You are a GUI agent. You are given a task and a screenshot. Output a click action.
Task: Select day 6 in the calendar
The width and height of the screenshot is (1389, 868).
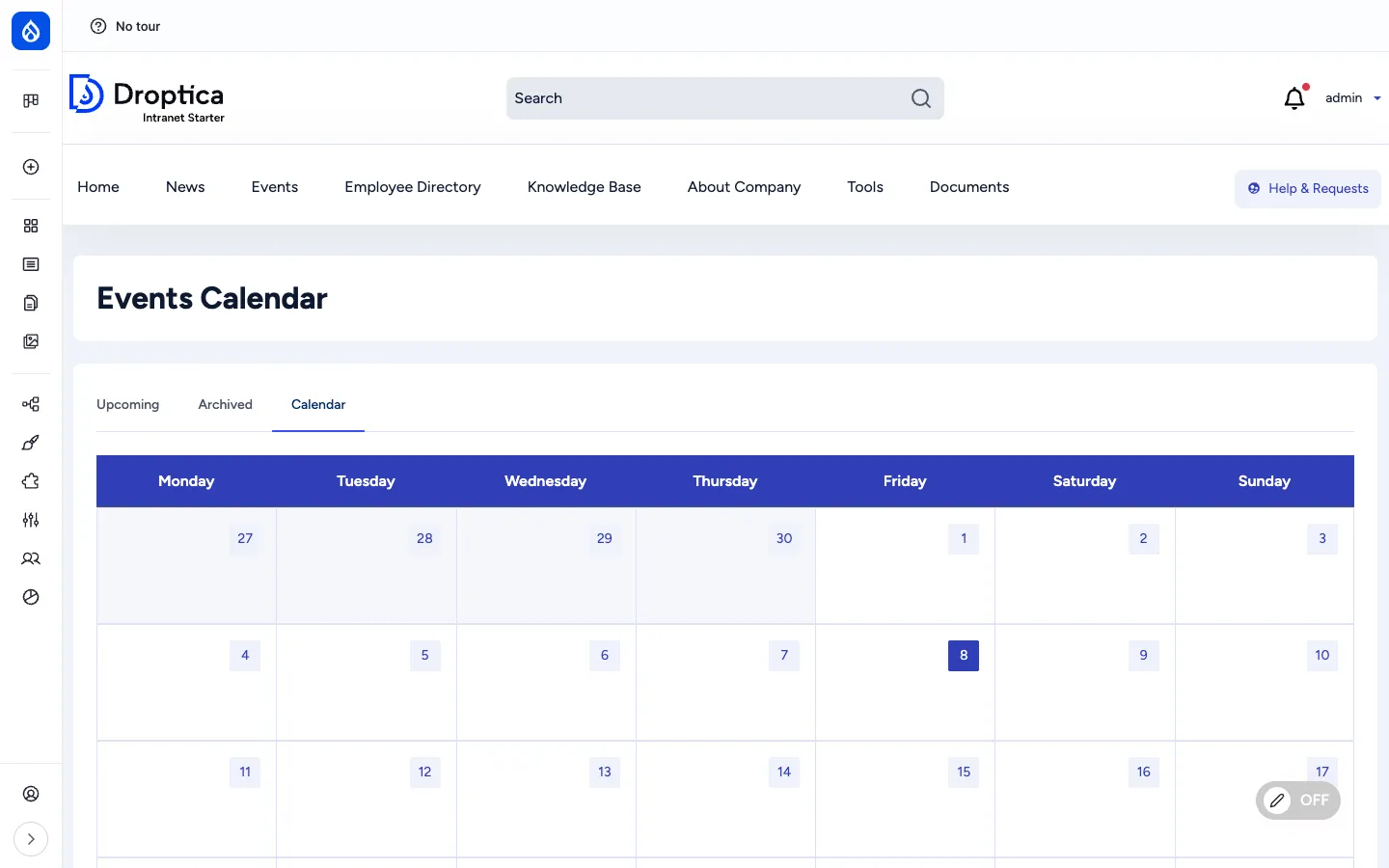pos(605,656)
